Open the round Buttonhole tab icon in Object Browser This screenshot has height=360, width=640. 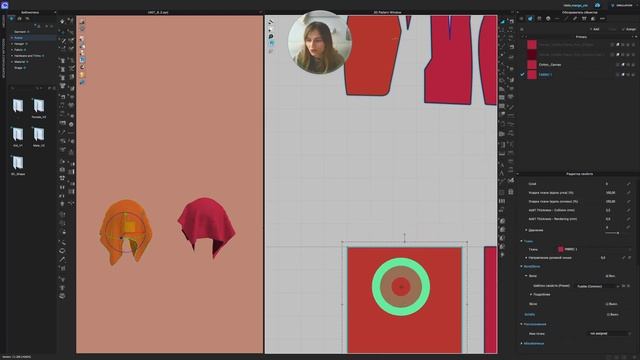[548, 19]
